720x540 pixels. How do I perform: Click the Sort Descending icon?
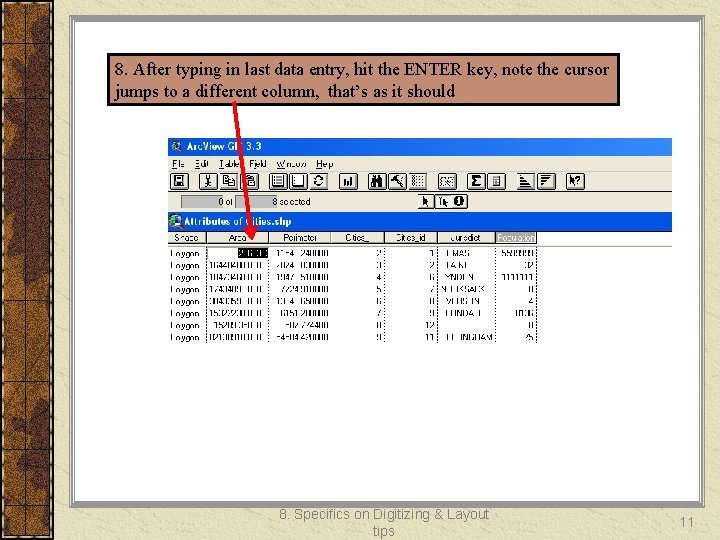pyautogui.click(x=546, y=181)
